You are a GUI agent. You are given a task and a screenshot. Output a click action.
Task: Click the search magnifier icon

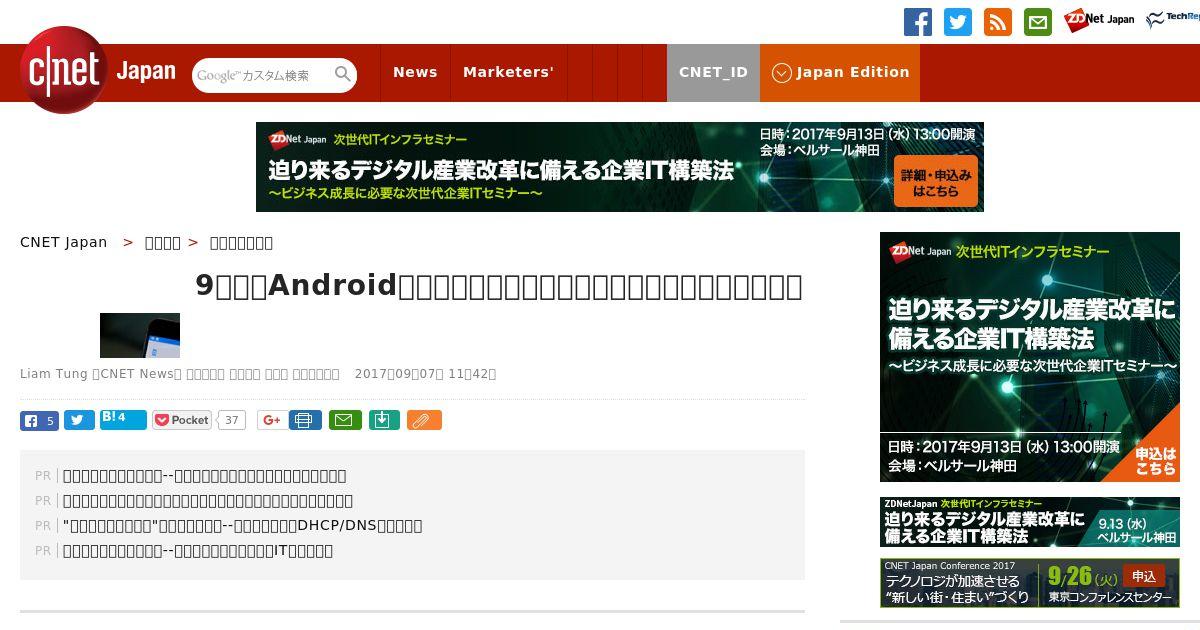click(x=343, y=74)
